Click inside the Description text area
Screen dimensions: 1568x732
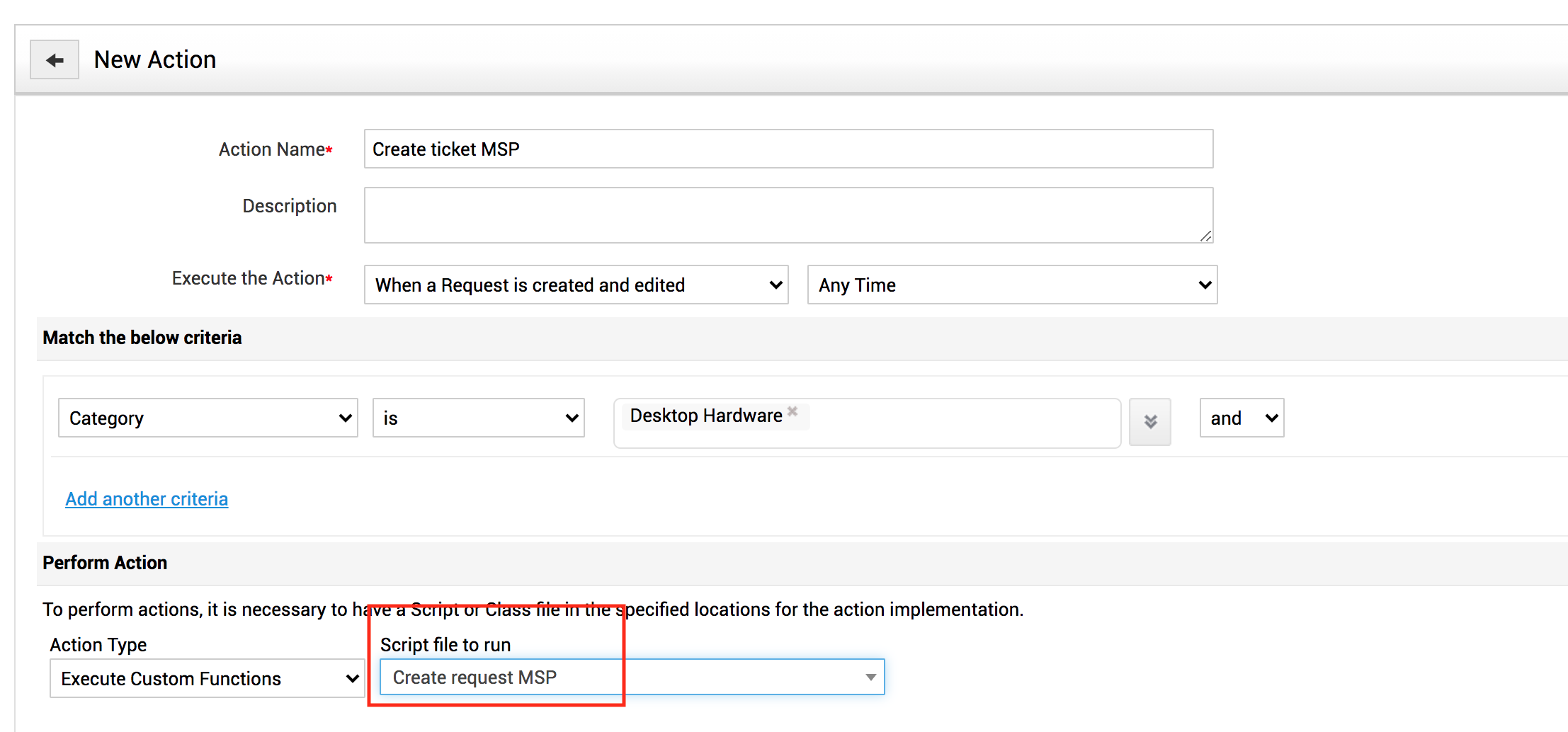point(788,215)
